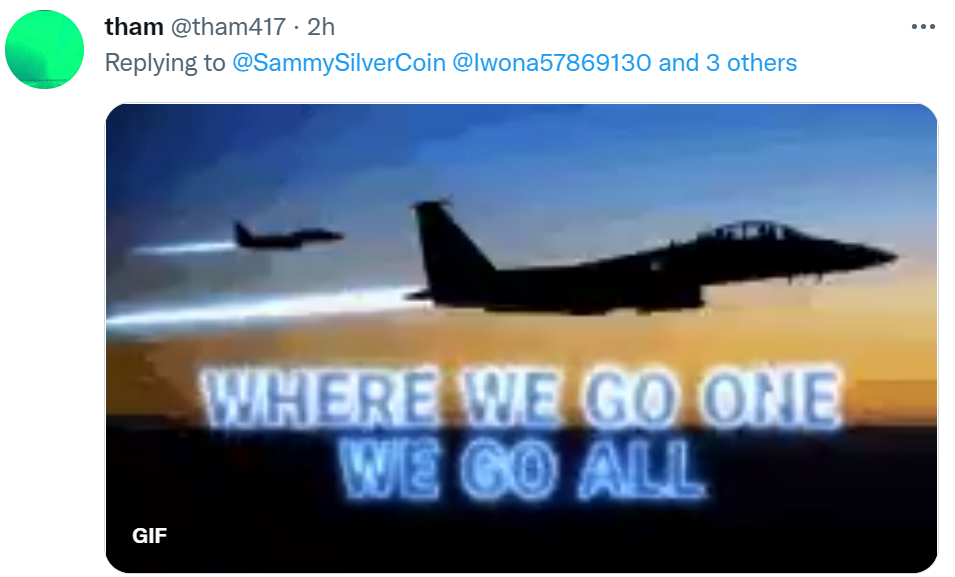The width and height of the screenshot is (955, 577).
Task: Open tham's green profile avatar
Action: coord(44,49)
